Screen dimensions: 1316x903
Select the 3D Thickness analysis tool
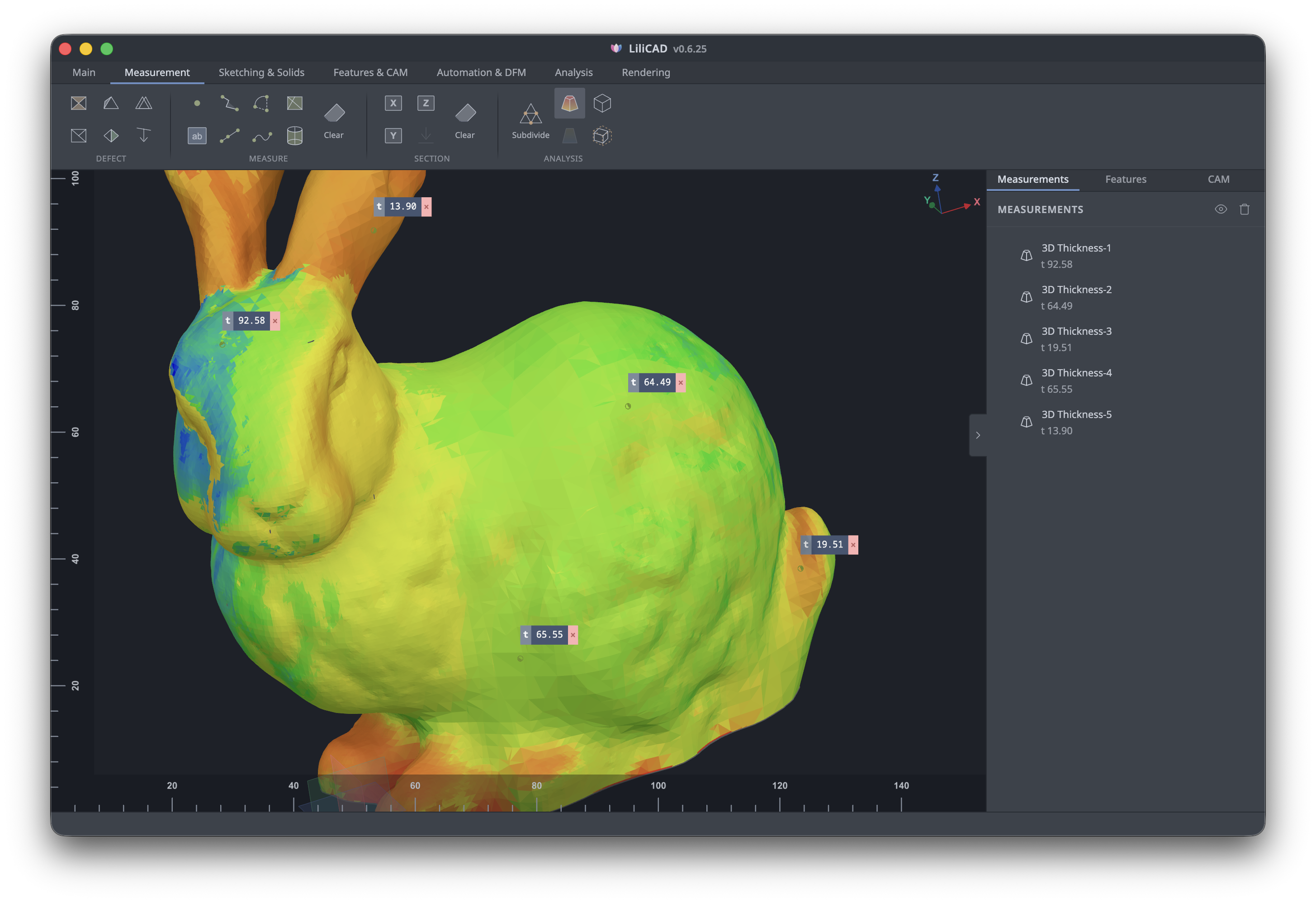569,103
